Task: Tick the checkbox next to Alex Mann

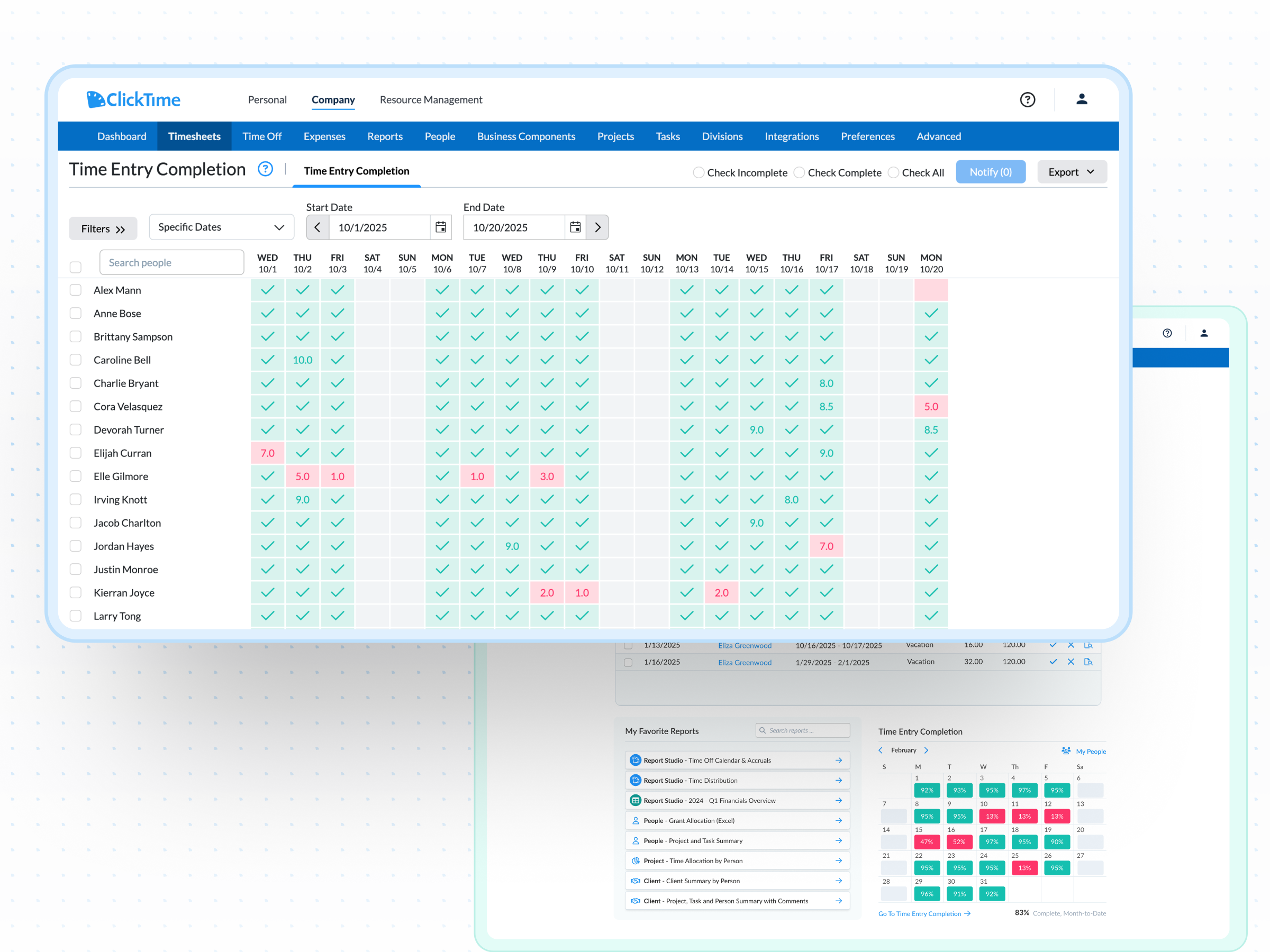Action: tap(75, 290)
